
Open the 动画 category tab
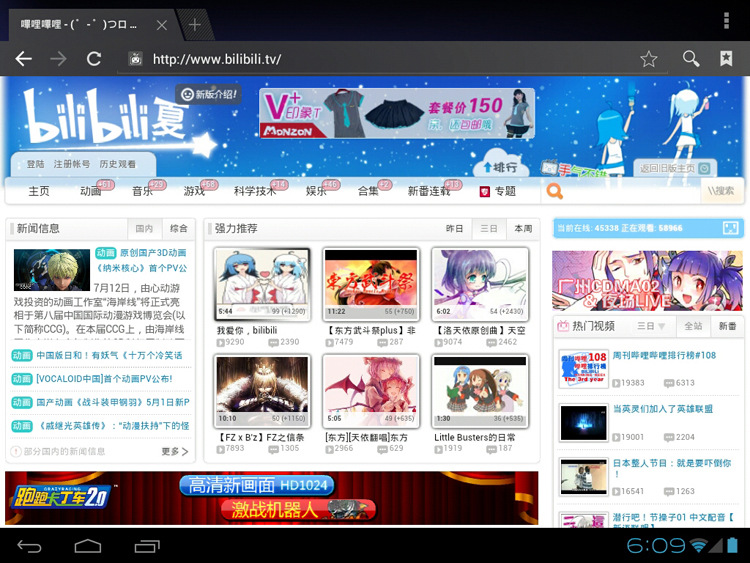[x=91, y=191]
